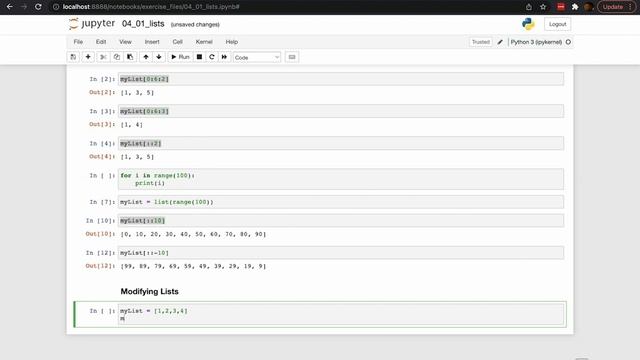
Task: Move selected cell up
Action: click(146, 57)
